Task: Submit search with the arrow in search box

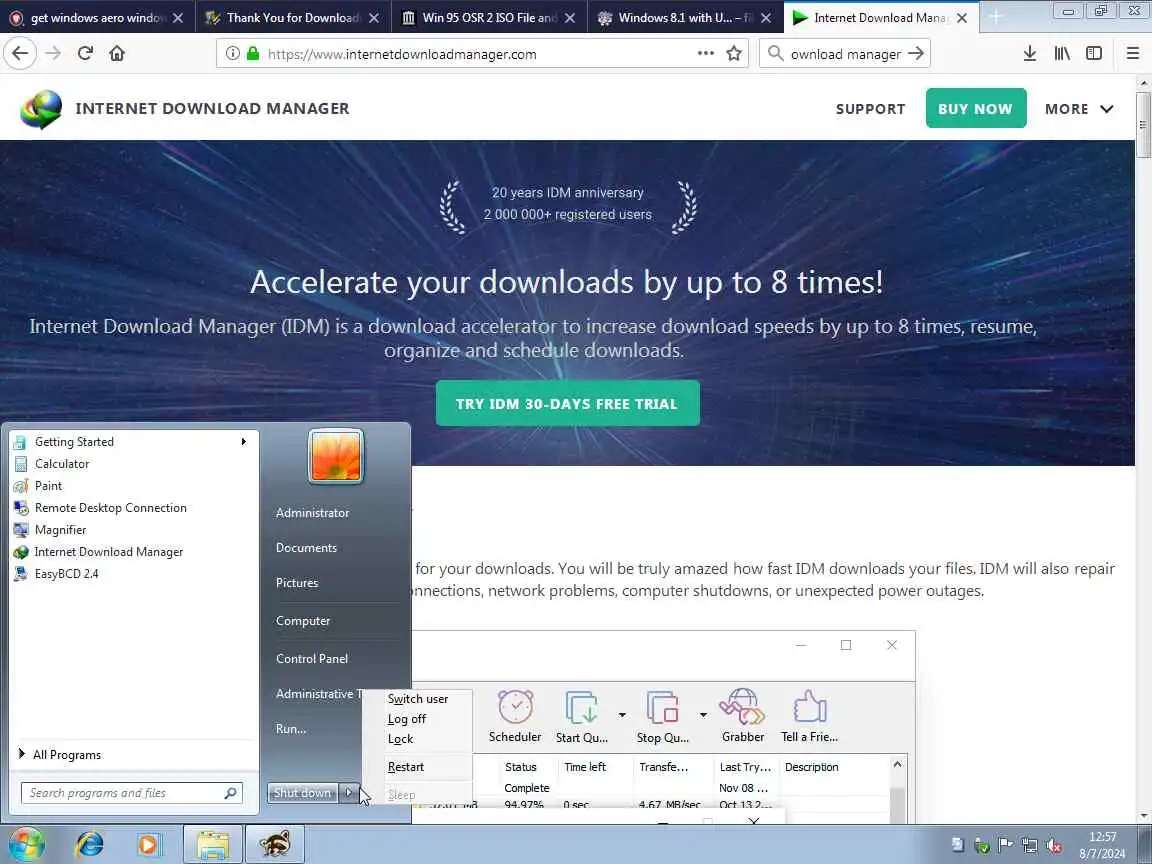Action: pos(915,53)
